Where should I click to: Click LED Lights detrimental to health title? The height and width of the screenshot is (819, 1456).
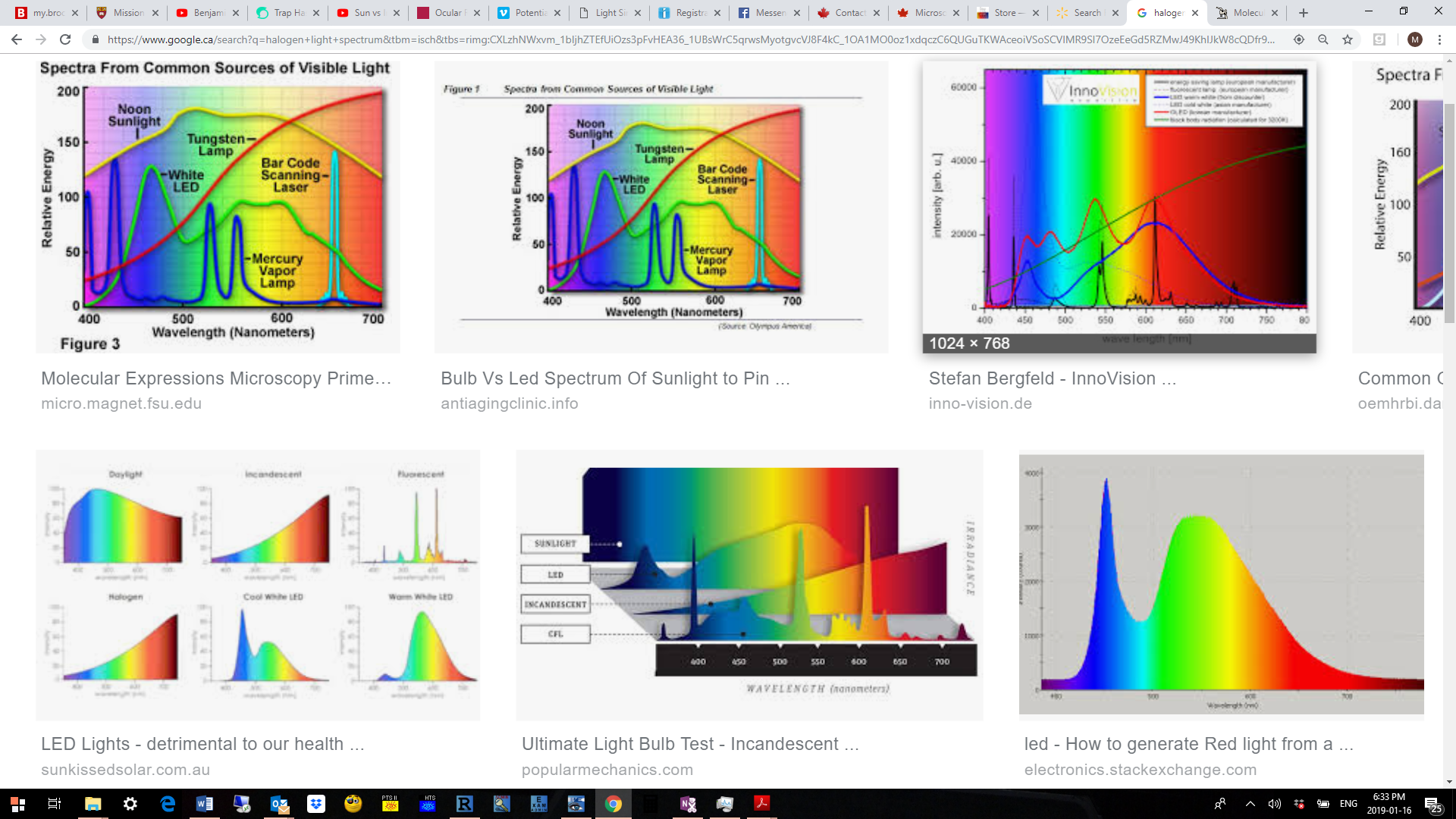coord(203,744)
